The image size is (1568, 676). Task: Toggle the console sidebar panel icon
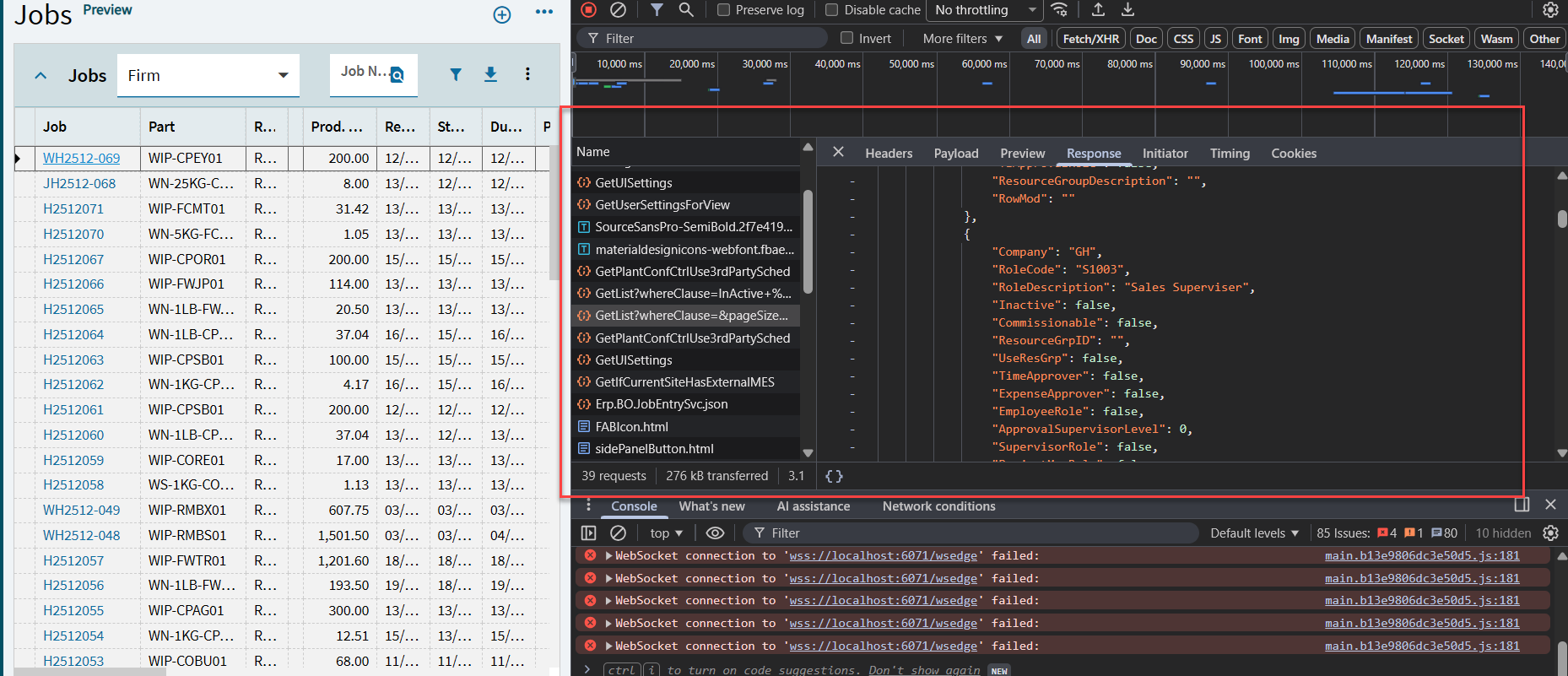coord(589,533)
